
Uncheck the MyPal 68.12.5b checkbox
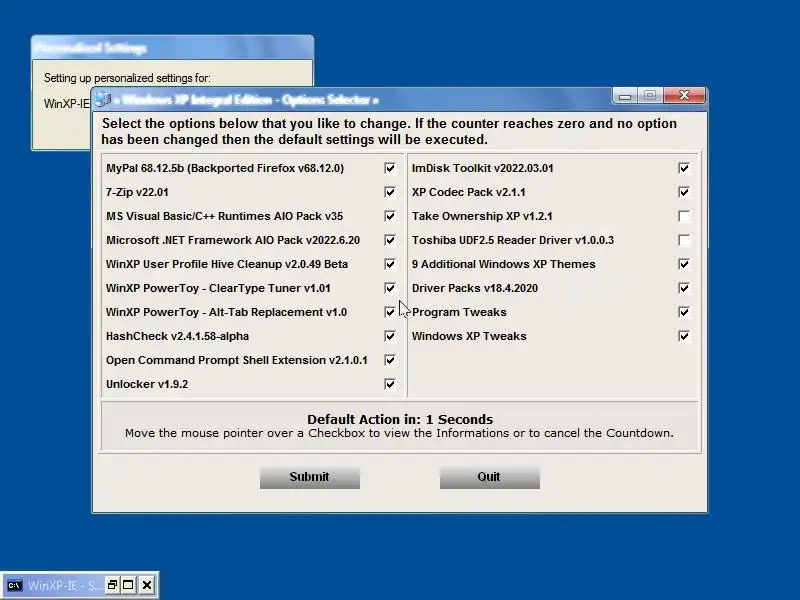click(x=390, y=168)
